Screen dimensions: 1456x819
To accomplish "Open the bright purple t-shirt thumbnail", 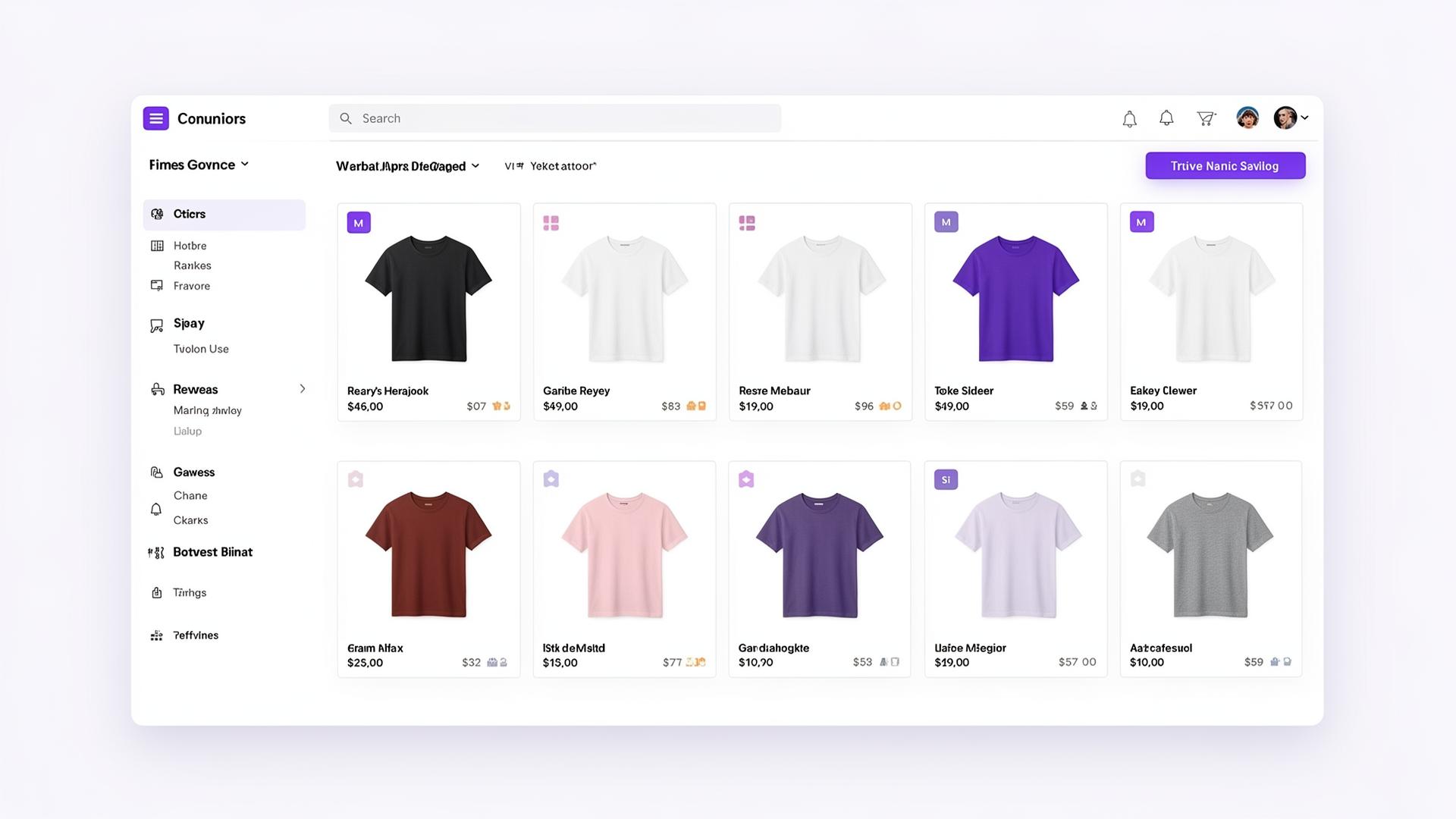I will tap(1015, 297).
